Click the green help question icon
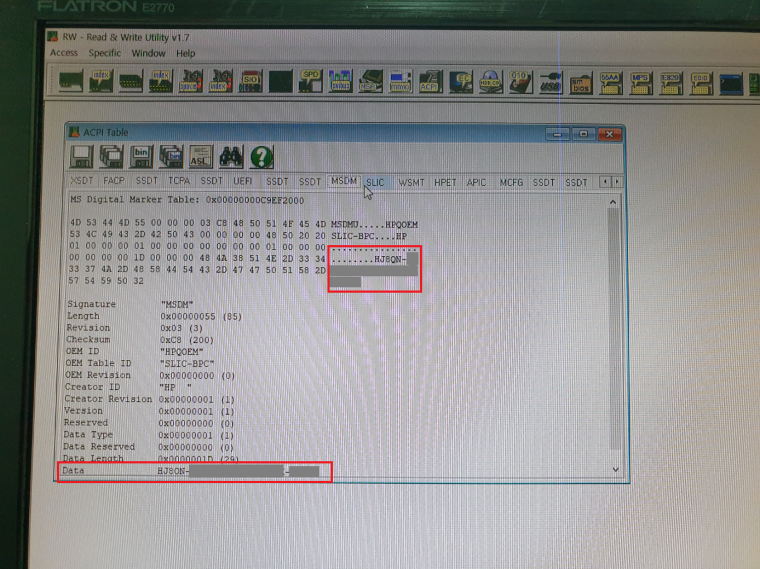Screen dimensions: 760x569 point(262,157)
